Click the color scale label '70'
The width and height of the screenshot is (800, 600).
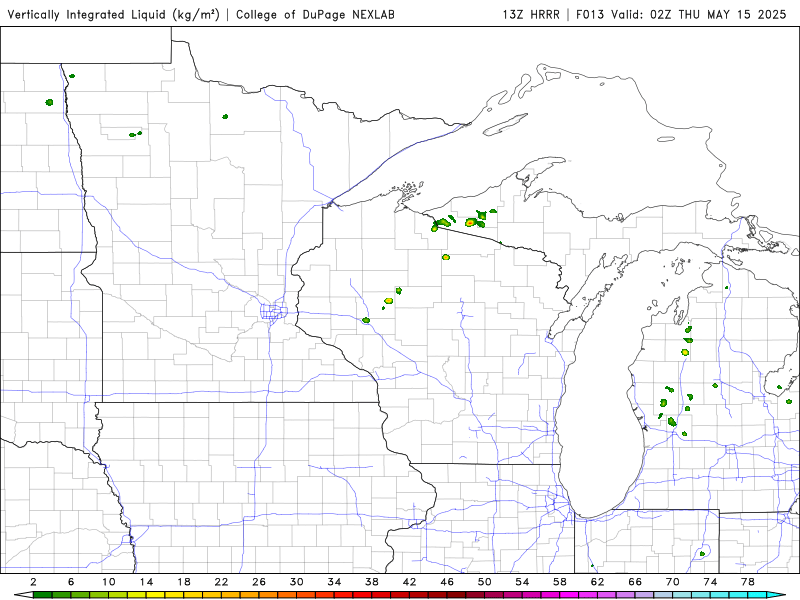pyautogui.click(x=673, y=582)
